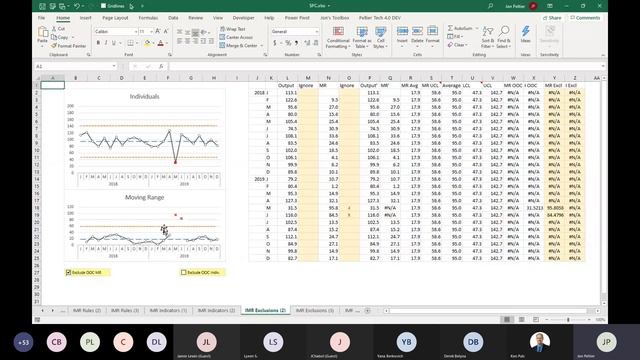Switch to Page Break Preview button
The image size is (640, 360).
pyautogui.click(x=536, y=319)
